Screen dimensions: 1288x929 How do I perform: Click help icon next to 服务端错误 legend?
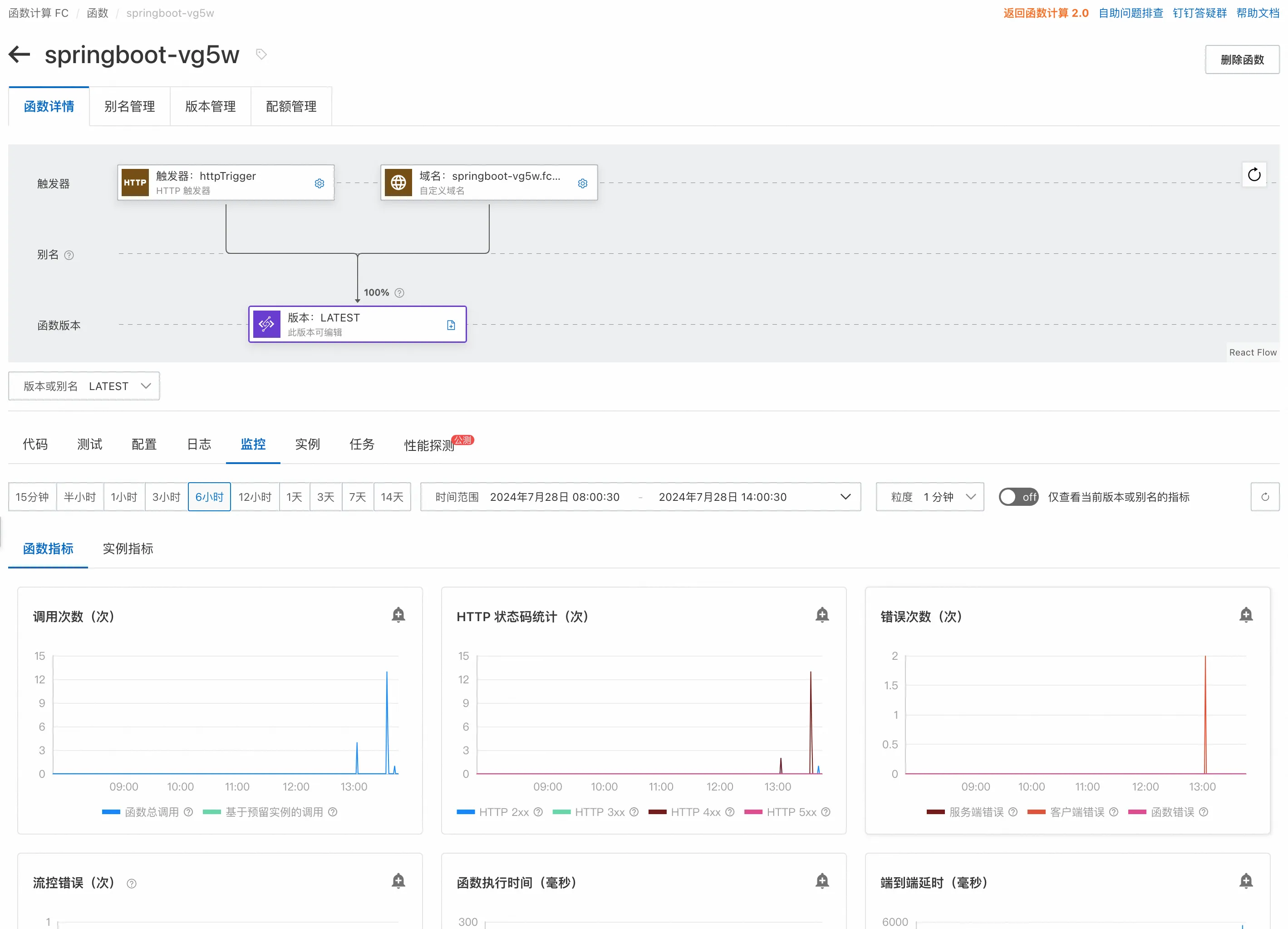pyautogui.click(x=1013, y=812)
